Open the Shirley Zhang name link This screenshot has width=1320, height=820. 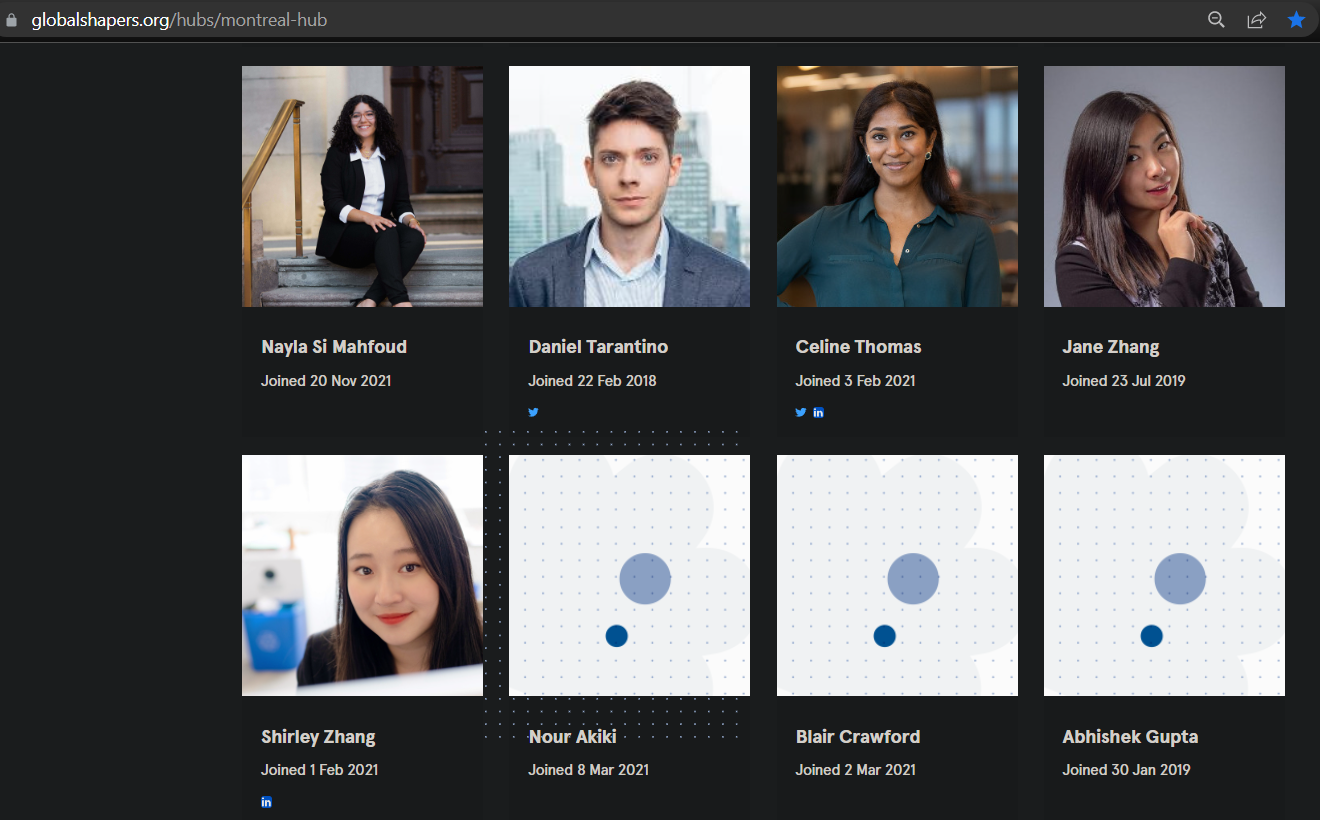tap(318, 738)
